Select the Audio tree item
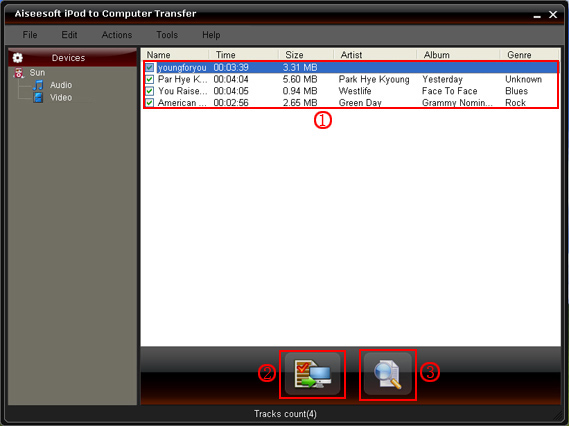The height and width of the screenshot is (426, 569). 61,85
